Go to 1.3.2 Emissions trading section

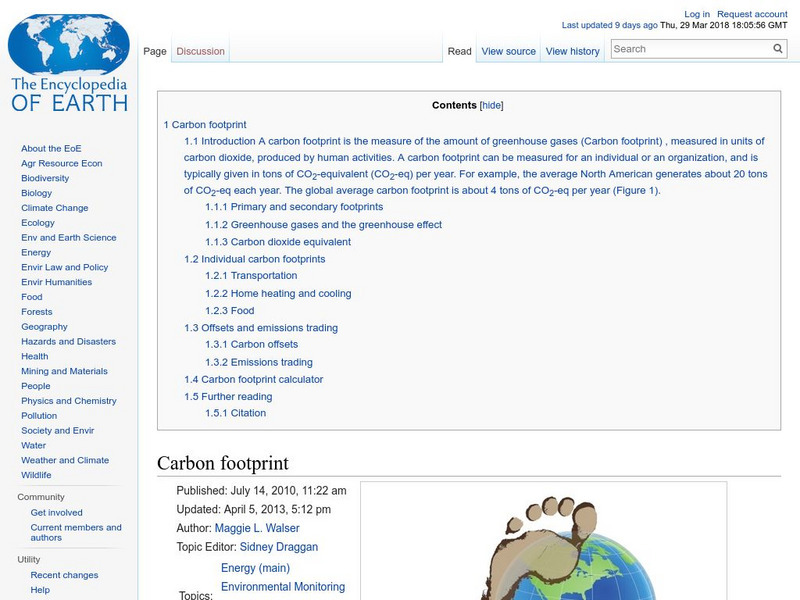point(259,362)
